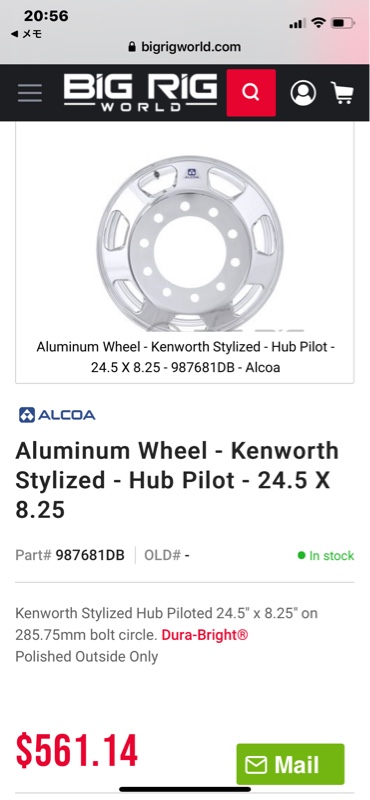This screenshot has height=800, width=370.
Task: Tap the back arrow to メモ app
Action: point(26,35)
